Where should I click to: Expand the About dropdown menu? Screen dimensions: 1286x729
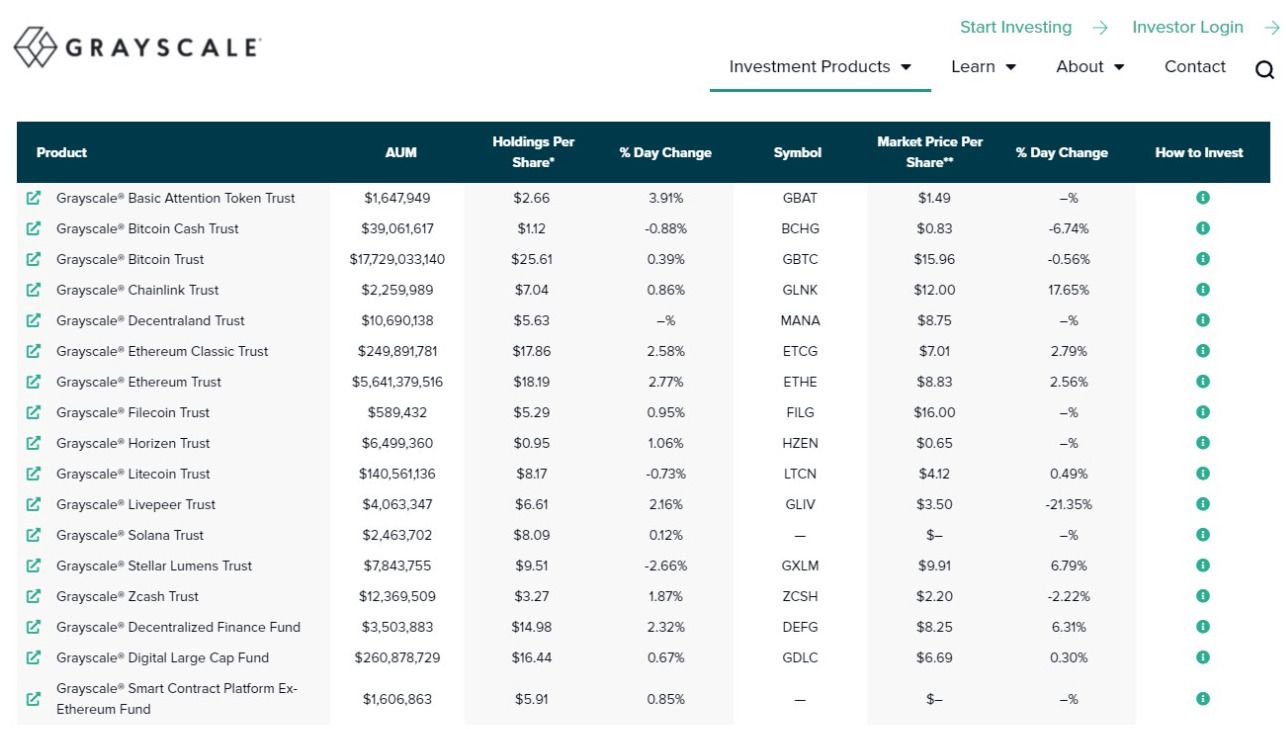[1090, 67]
